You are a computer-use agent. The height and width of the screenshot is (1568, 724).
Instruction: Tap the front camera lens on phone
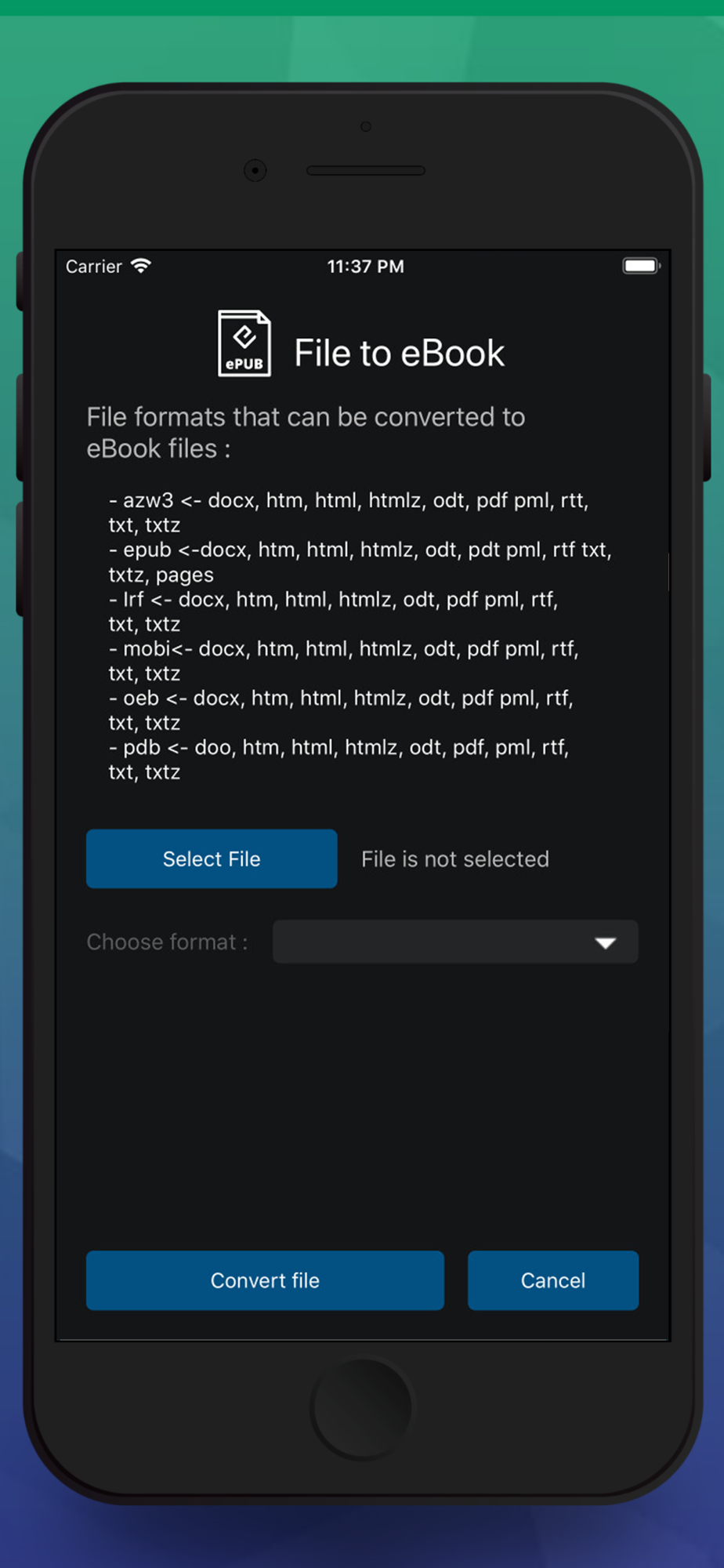(x=255, y=170)
